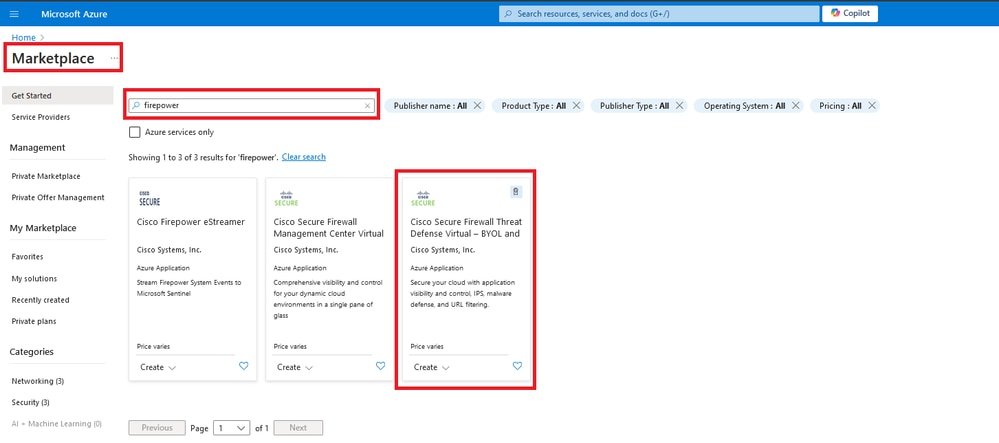
Task: Click the badge icon on Threat Defense card
Action: pyautogui.click(x=516, y=192)
